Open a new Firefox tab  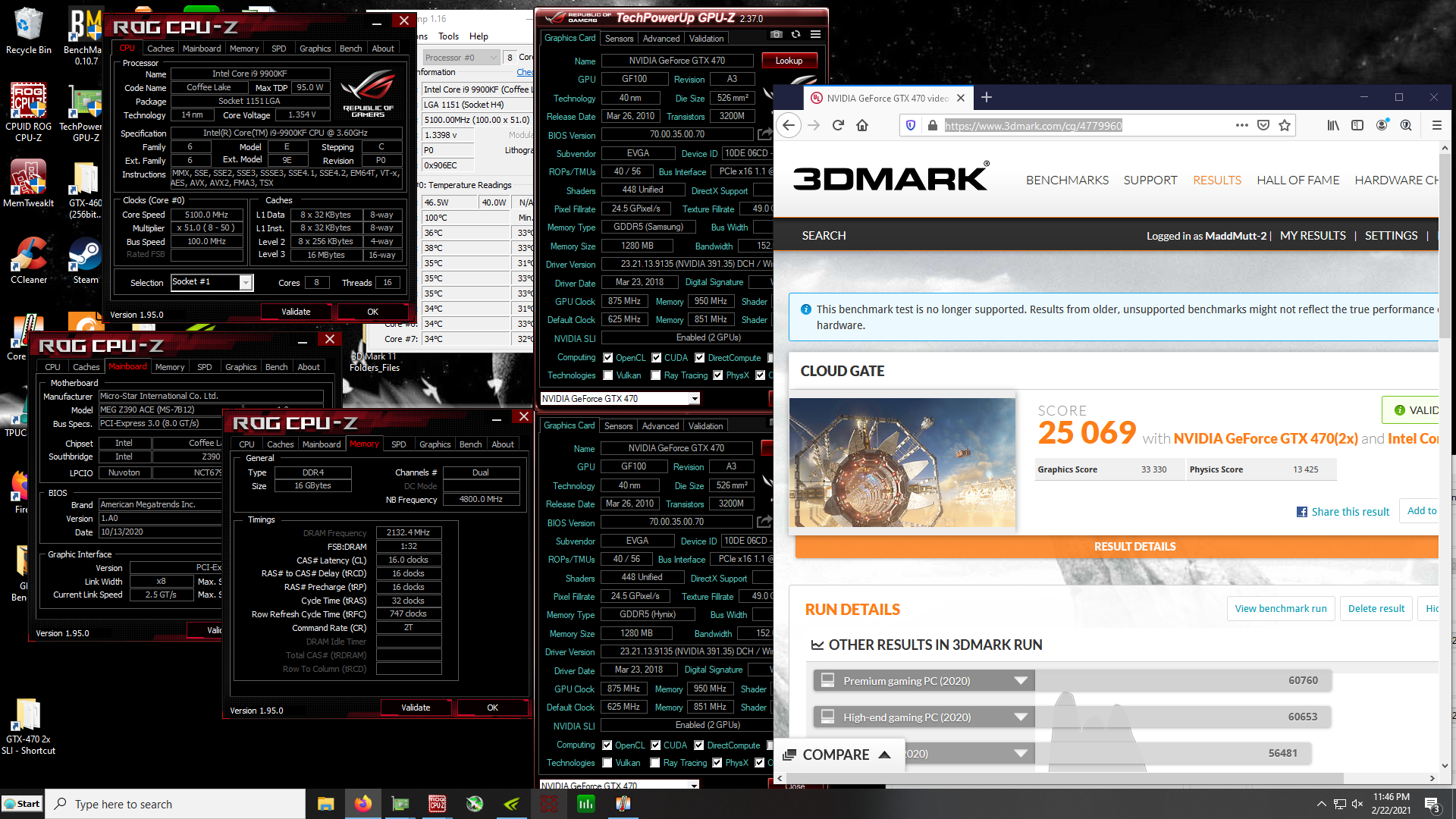[x=987, y=97]
